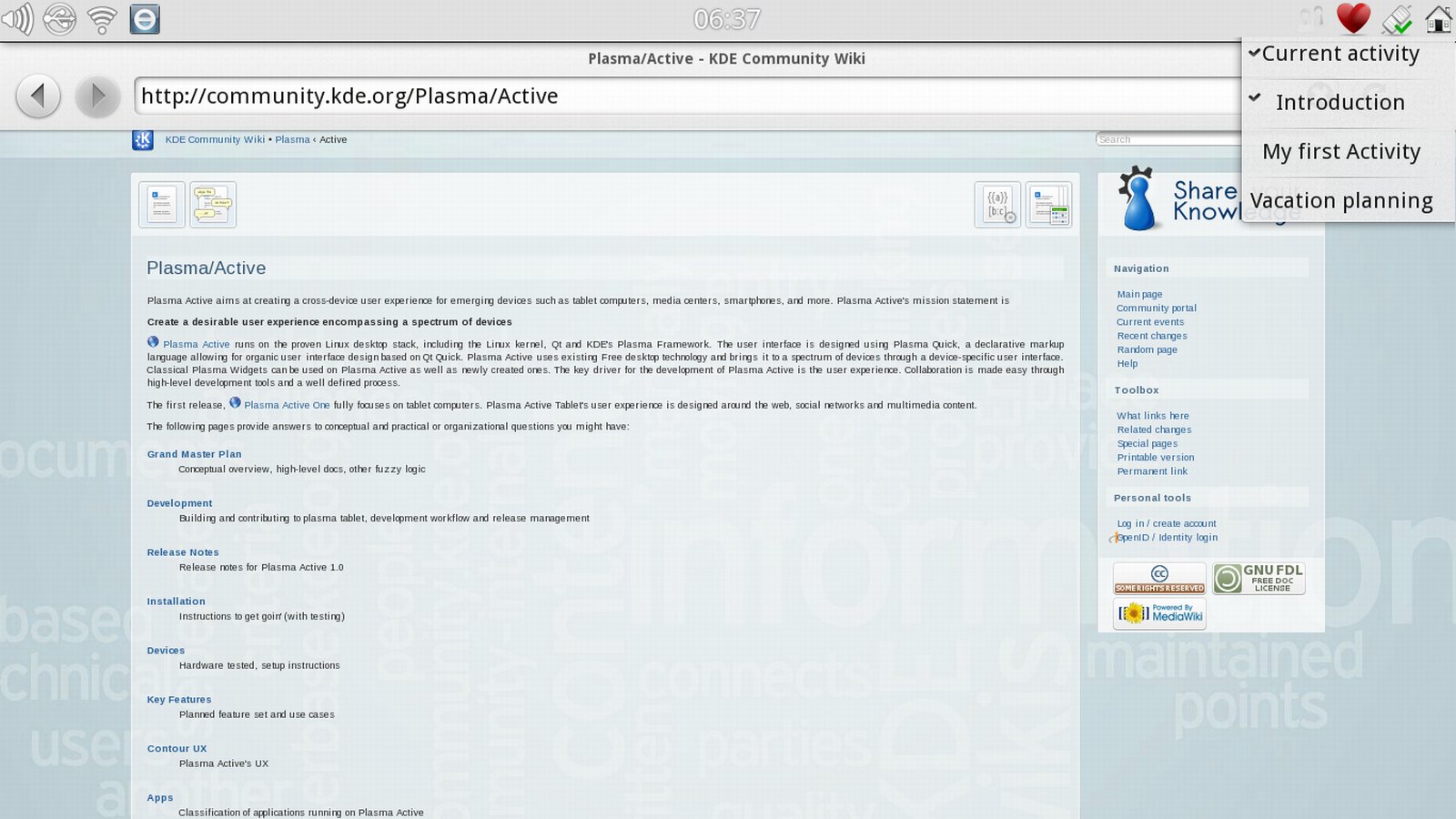
Task: Open the Page view icon above the article
Action: coord(162,204)
